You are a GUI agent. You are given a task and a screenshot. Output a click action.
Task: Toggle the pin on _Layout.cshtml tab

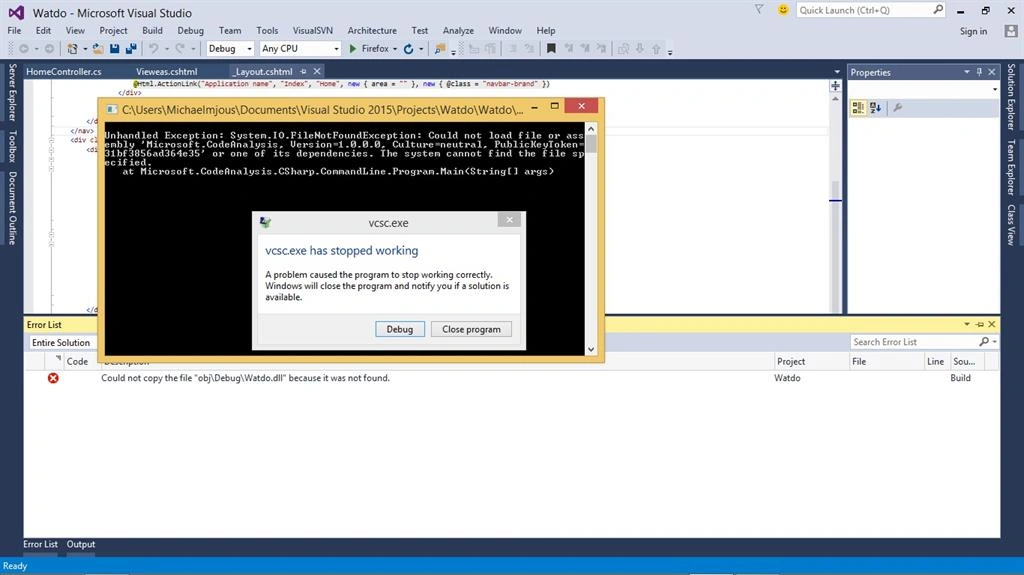303,71
